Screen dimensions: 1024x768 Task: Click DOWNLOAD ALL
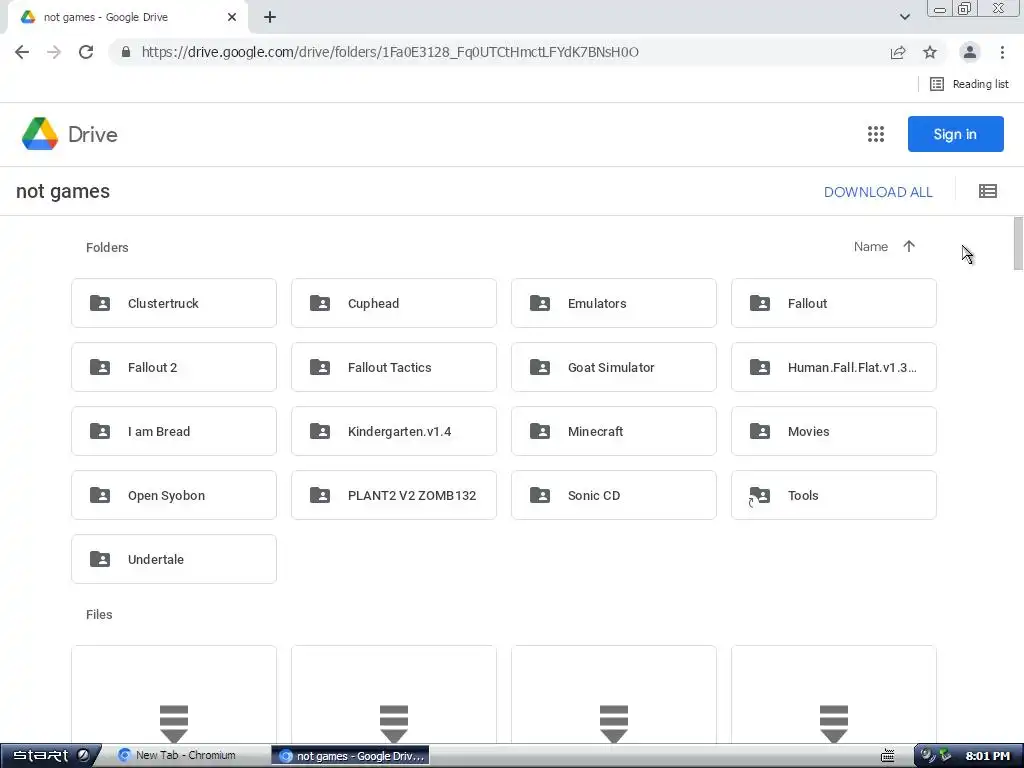tap(878, 192)
